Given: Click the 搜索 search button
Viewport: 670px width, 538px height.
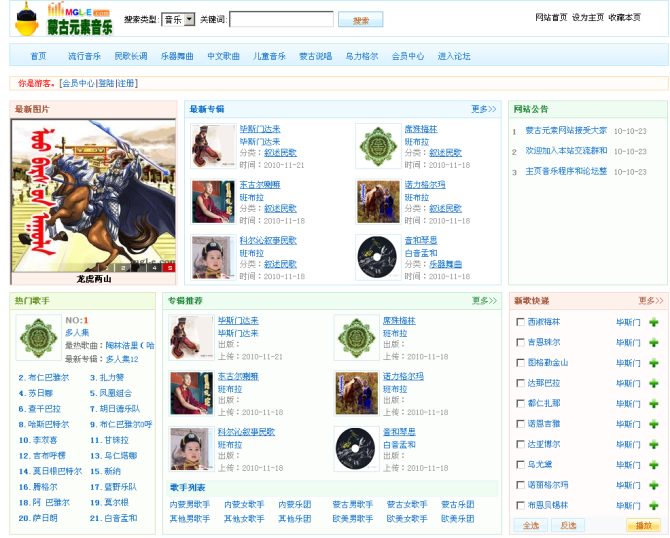Looking at the screenshot, I should [x=360, y=20].
